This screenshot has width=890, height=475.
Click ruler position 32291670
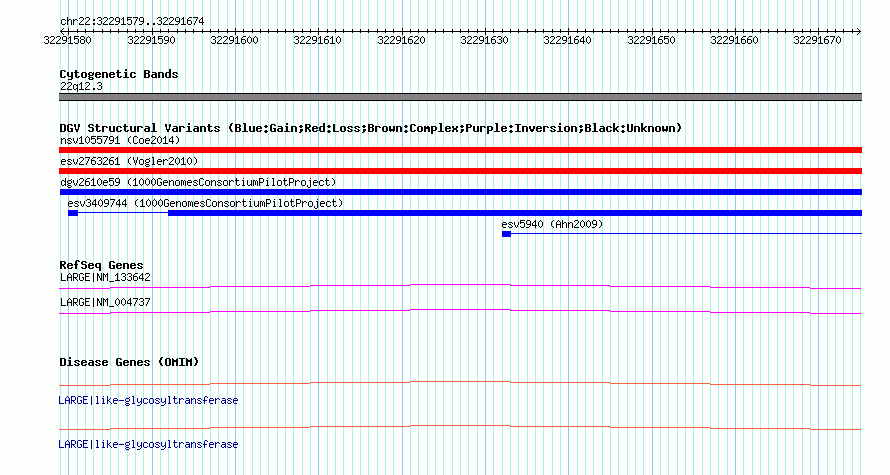tap(817, 40)
